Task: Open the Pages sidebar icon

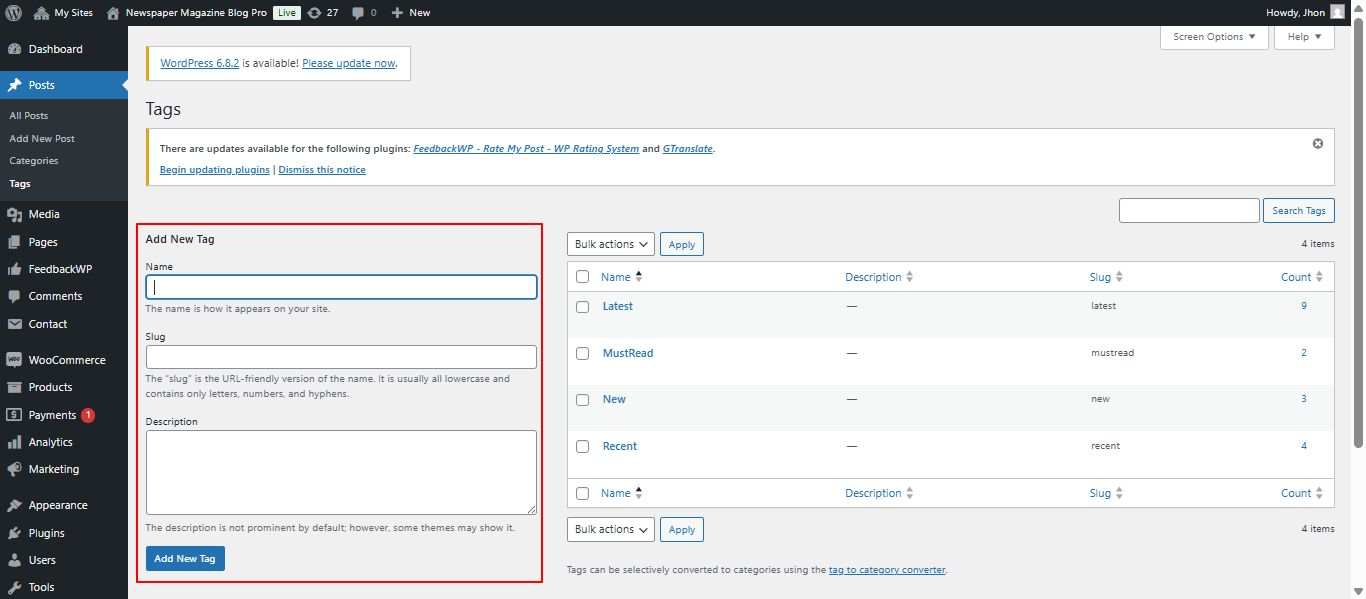Action: [x=15, y=242]
